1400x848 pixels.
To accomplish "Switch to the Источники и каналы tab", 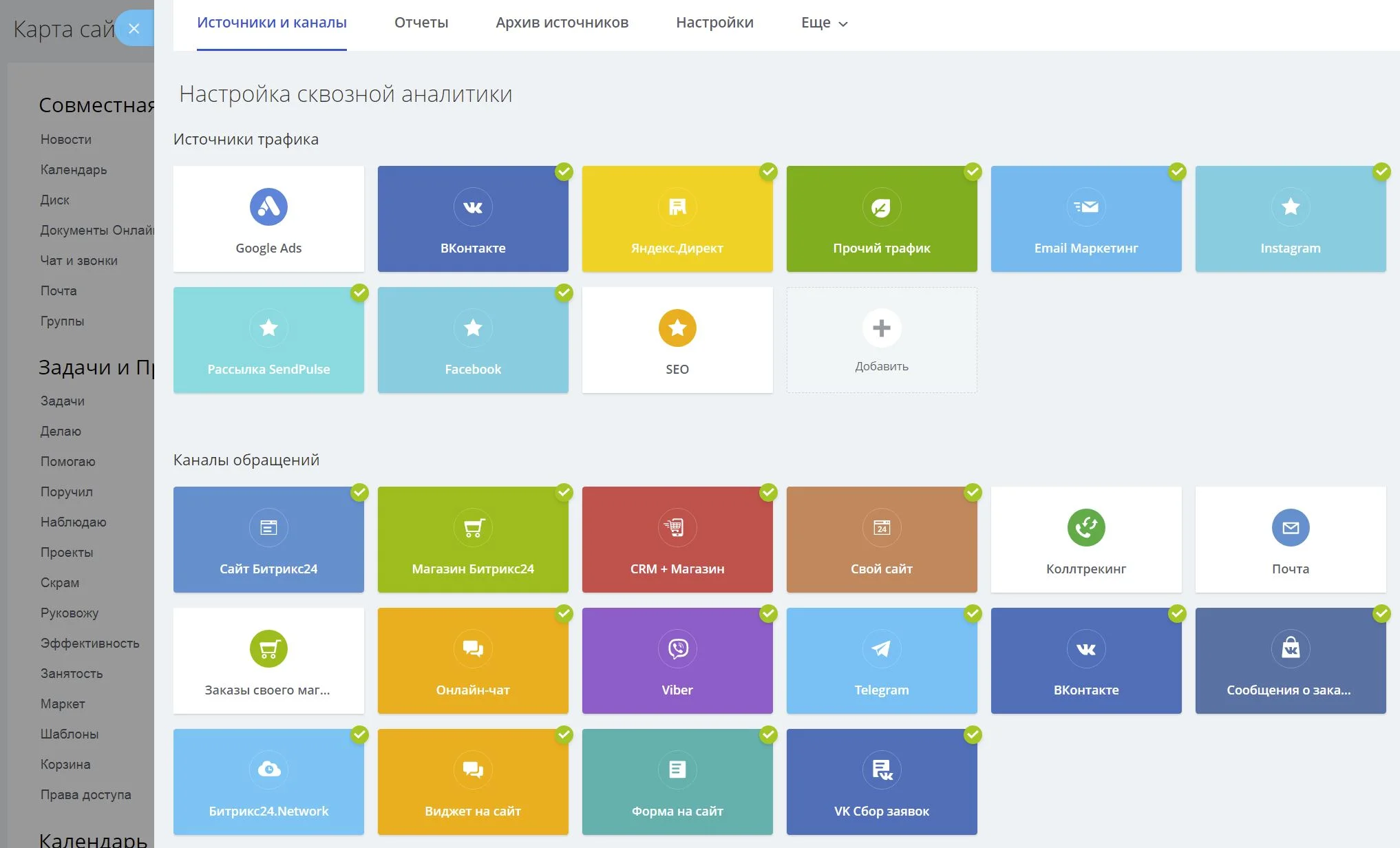I will point(272,23).
